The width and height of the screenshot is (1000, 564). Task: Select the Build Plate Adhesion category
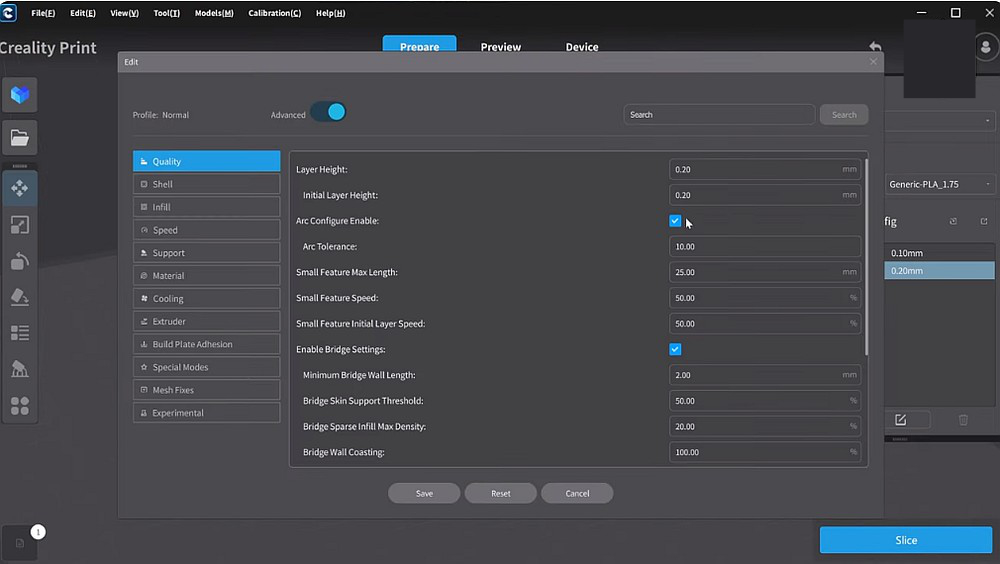click(x=207, y=344)
